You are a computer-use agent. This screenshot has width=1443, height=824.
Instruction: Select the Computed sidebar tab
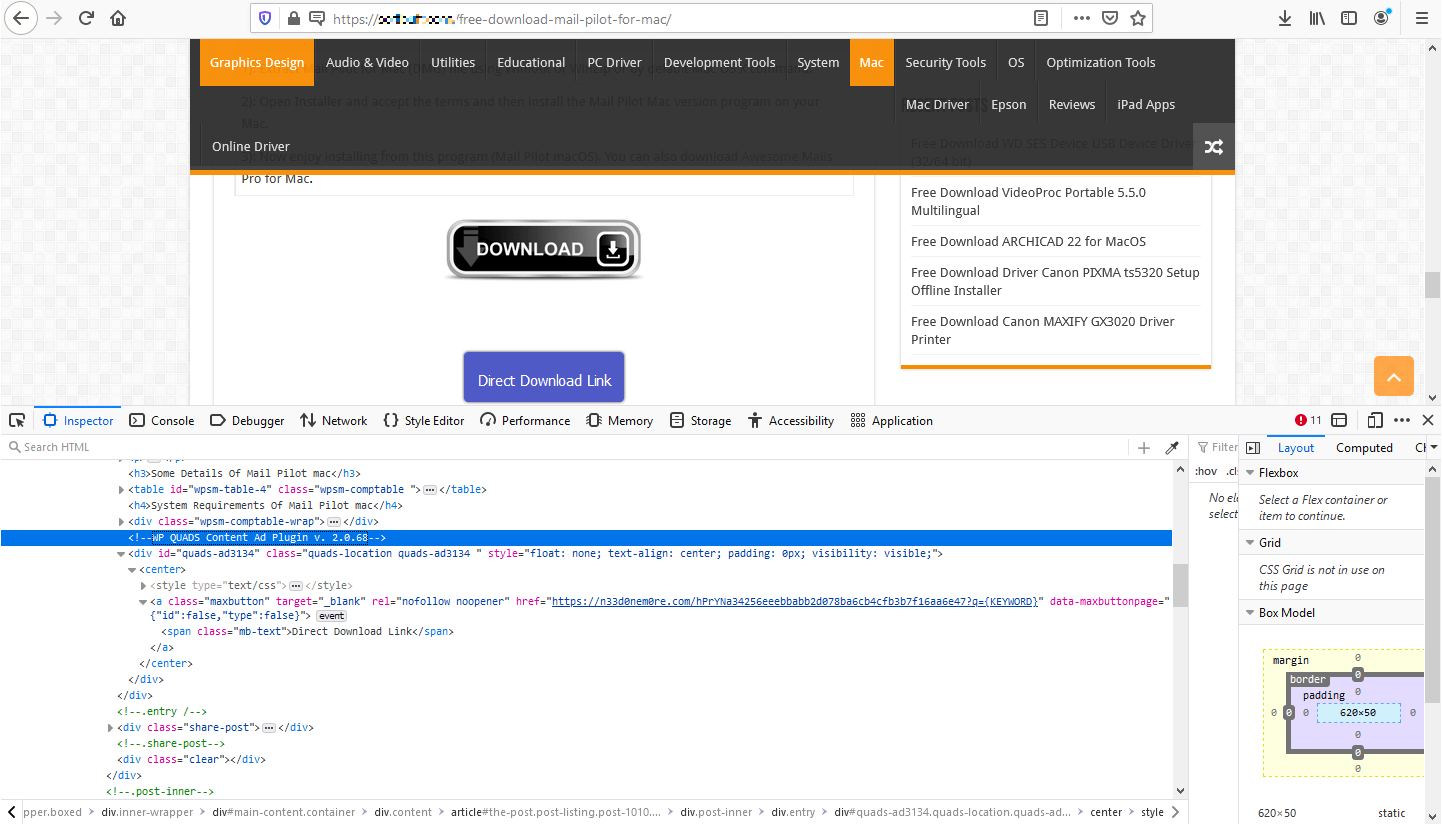click(1364, 448)
